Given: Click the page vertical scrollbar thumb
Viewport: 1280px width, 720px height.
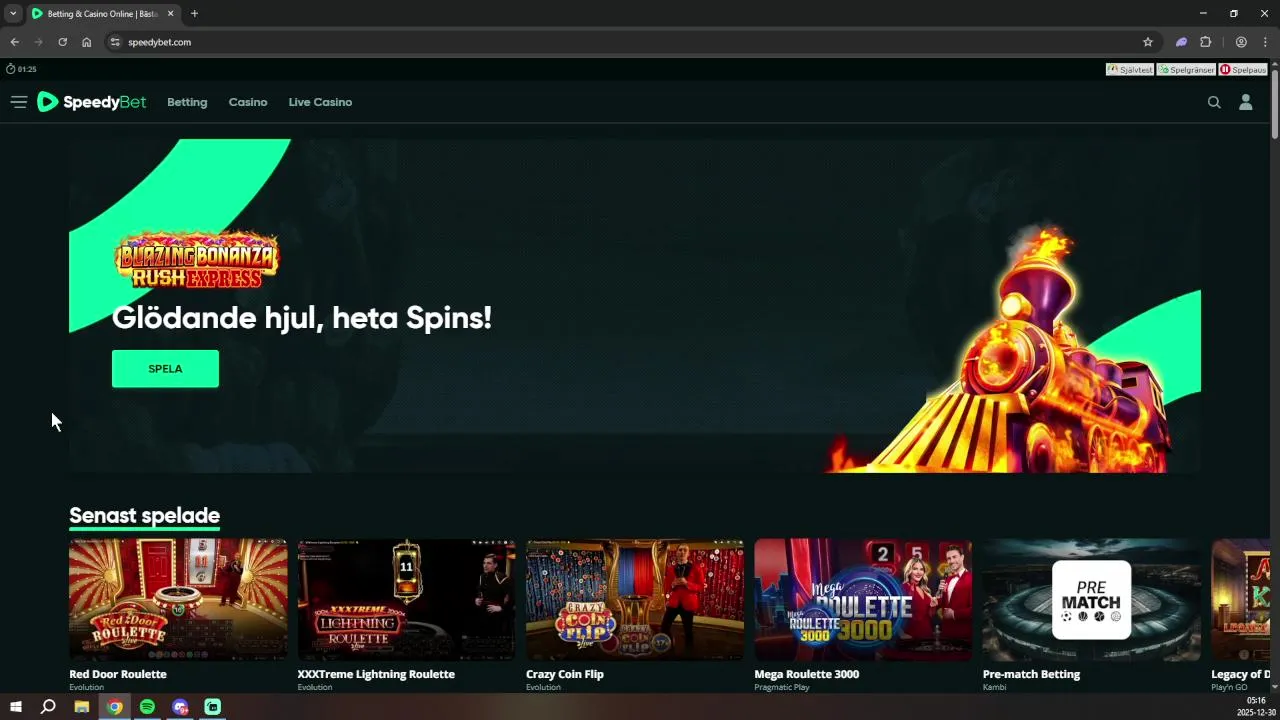Looking at the screenshot, I should (x=1275, y=102).
